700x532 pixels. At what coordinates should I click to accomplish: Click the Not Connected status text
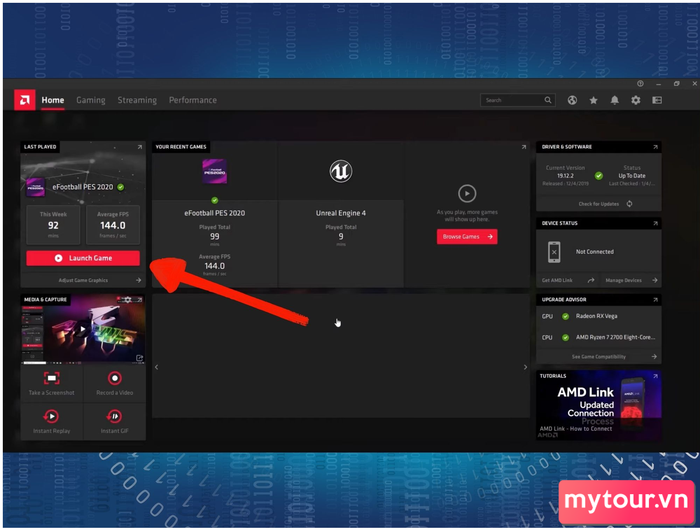[595, 252]
